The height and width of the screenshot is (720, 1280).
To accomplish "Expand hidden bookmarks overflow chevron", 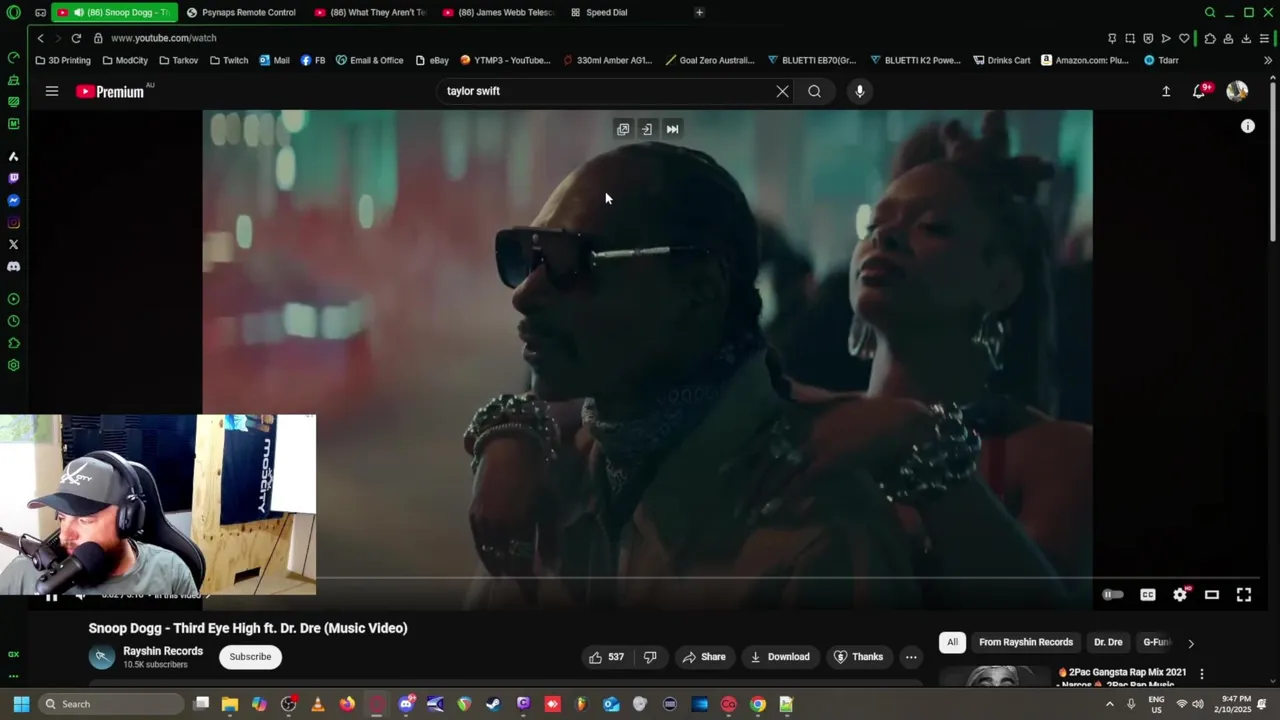I will pyautogui.click(x=1268, y=60).
